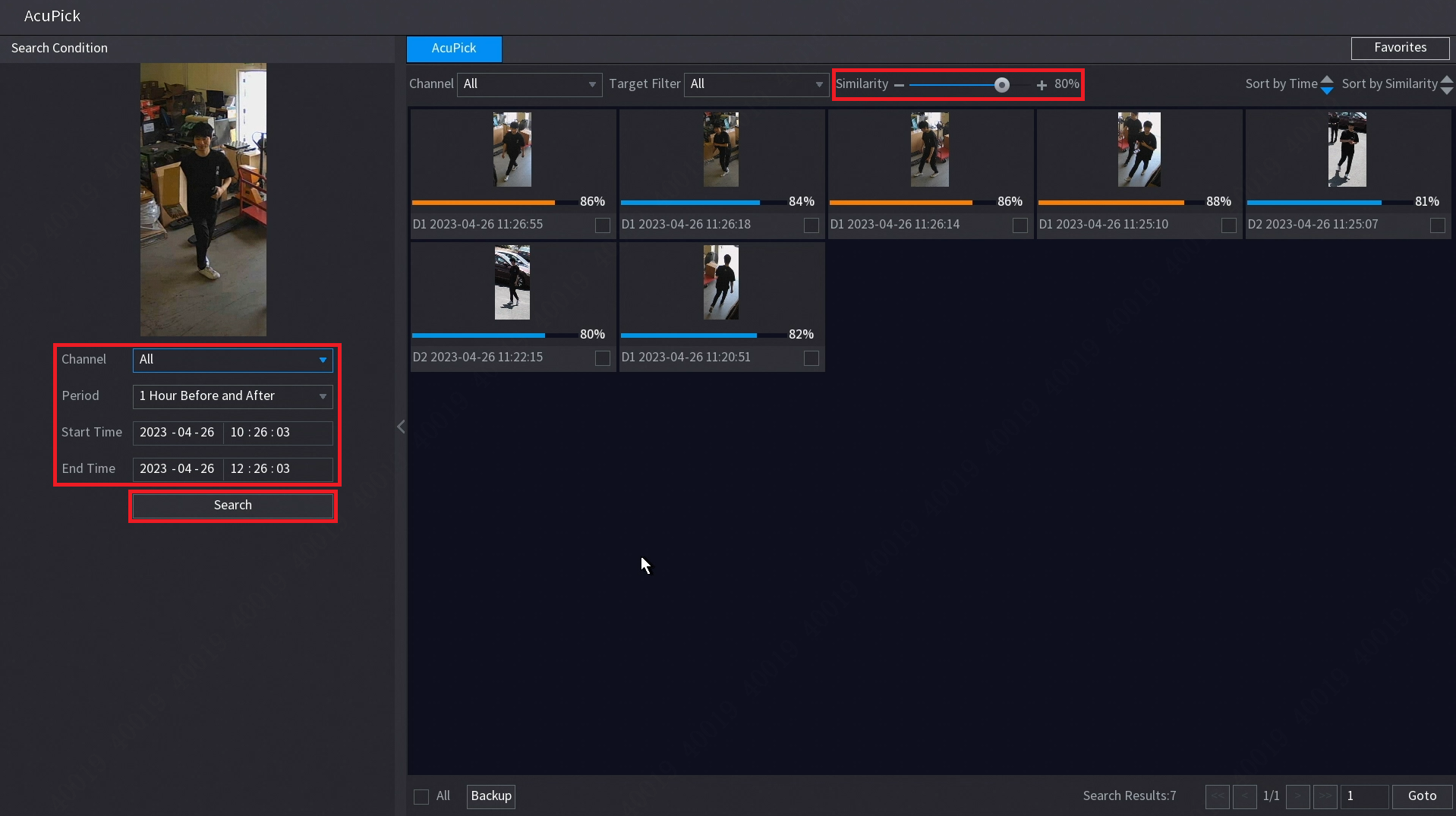Open the Favorites view
The image size is (1456, 816).
point(1399,48)
